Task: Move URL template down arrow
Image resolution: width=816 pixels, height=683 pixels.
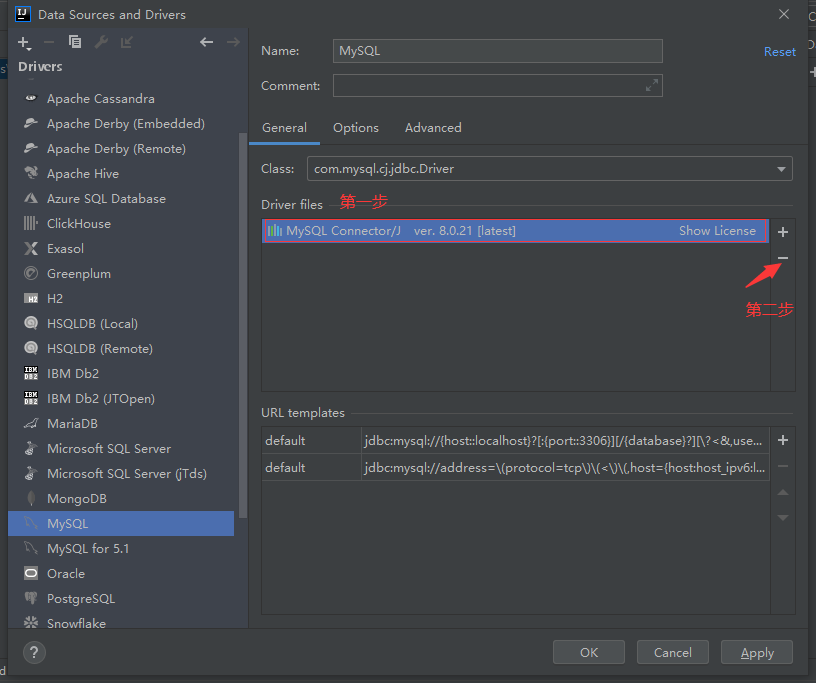Action: (783, 517)
